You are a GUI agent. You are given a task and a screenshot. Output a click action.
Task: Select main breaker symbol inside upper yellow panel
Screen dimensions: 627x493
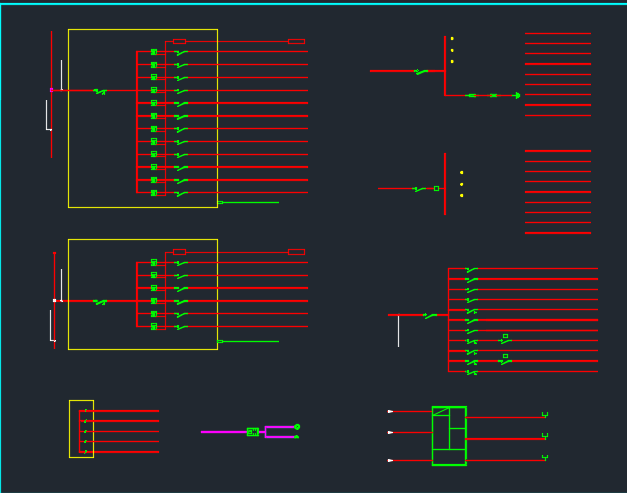[100, 92]
